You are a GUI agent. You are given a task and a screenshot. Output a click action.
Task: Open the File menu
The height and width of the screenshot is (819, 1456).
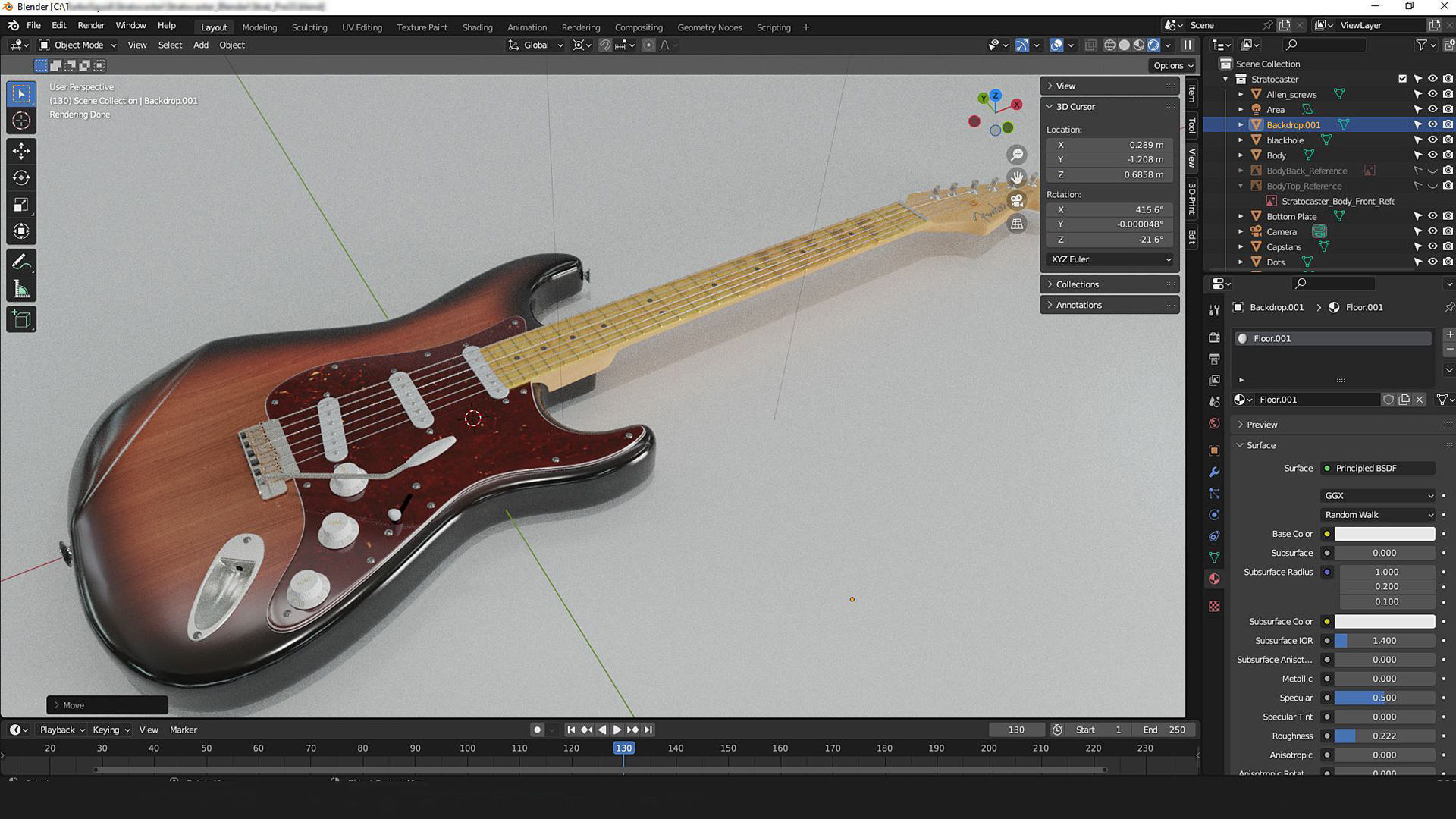click(33, 25)
